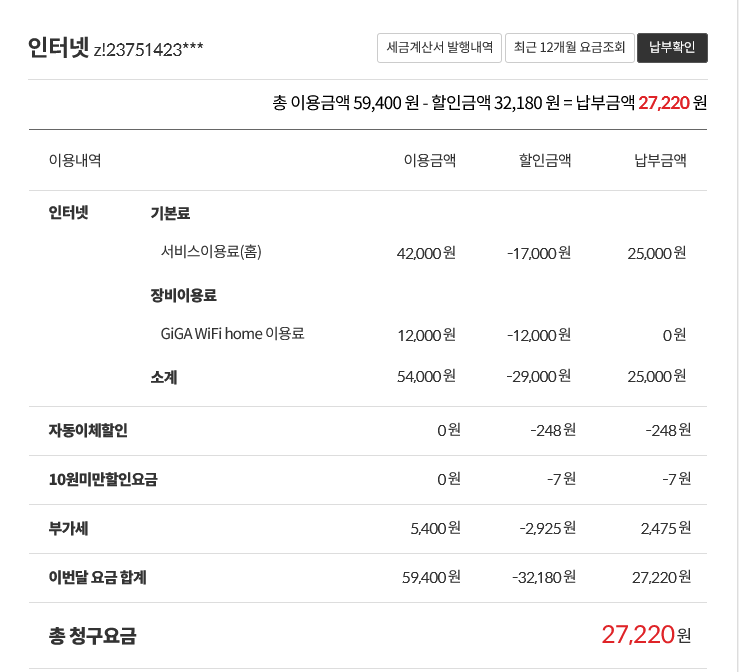Click the 이용금액 column header
The width and height of the screenshot is (739, 672).
point(429,160)
